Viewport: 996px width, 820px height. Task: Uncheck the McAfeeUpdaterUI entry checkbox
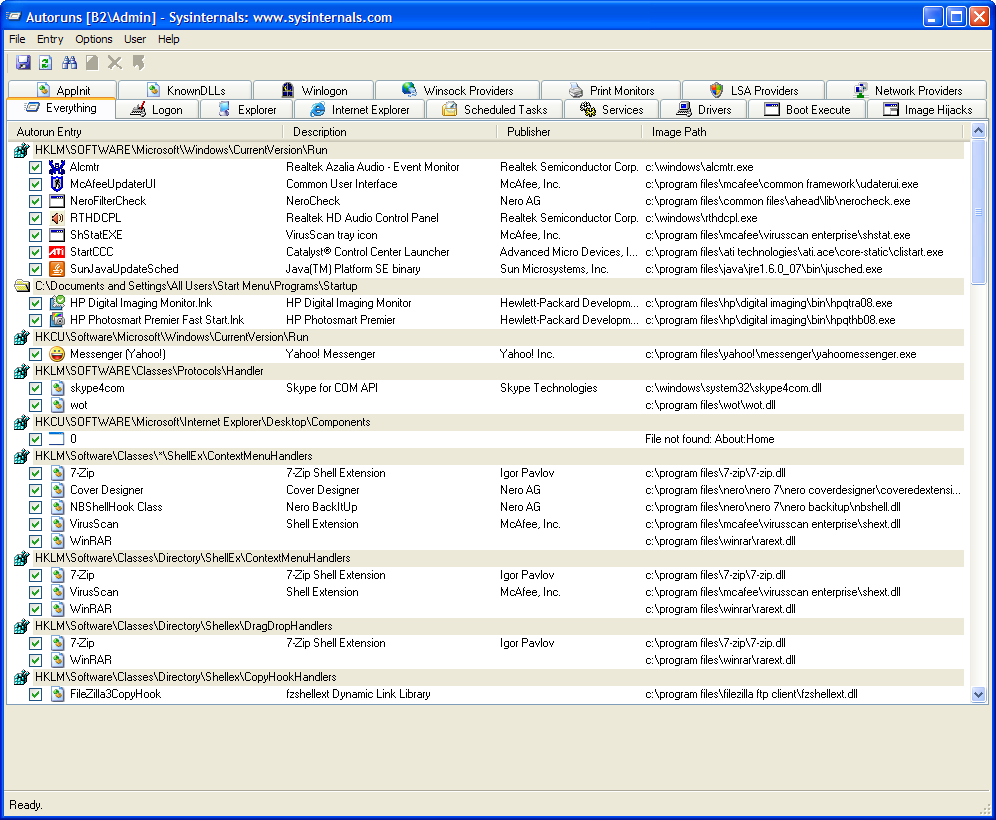tap(36, 185)
